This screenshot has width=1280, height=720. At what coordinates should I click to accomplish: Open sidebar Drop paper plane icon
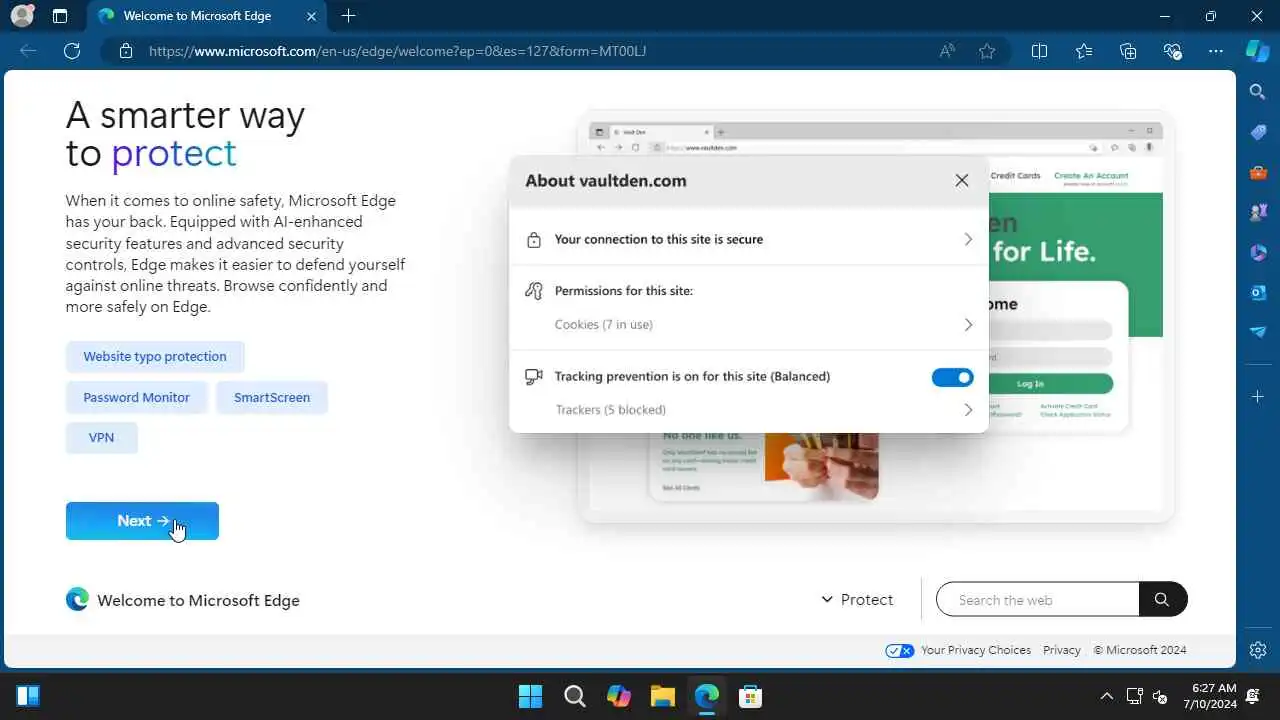(1258, 332)
